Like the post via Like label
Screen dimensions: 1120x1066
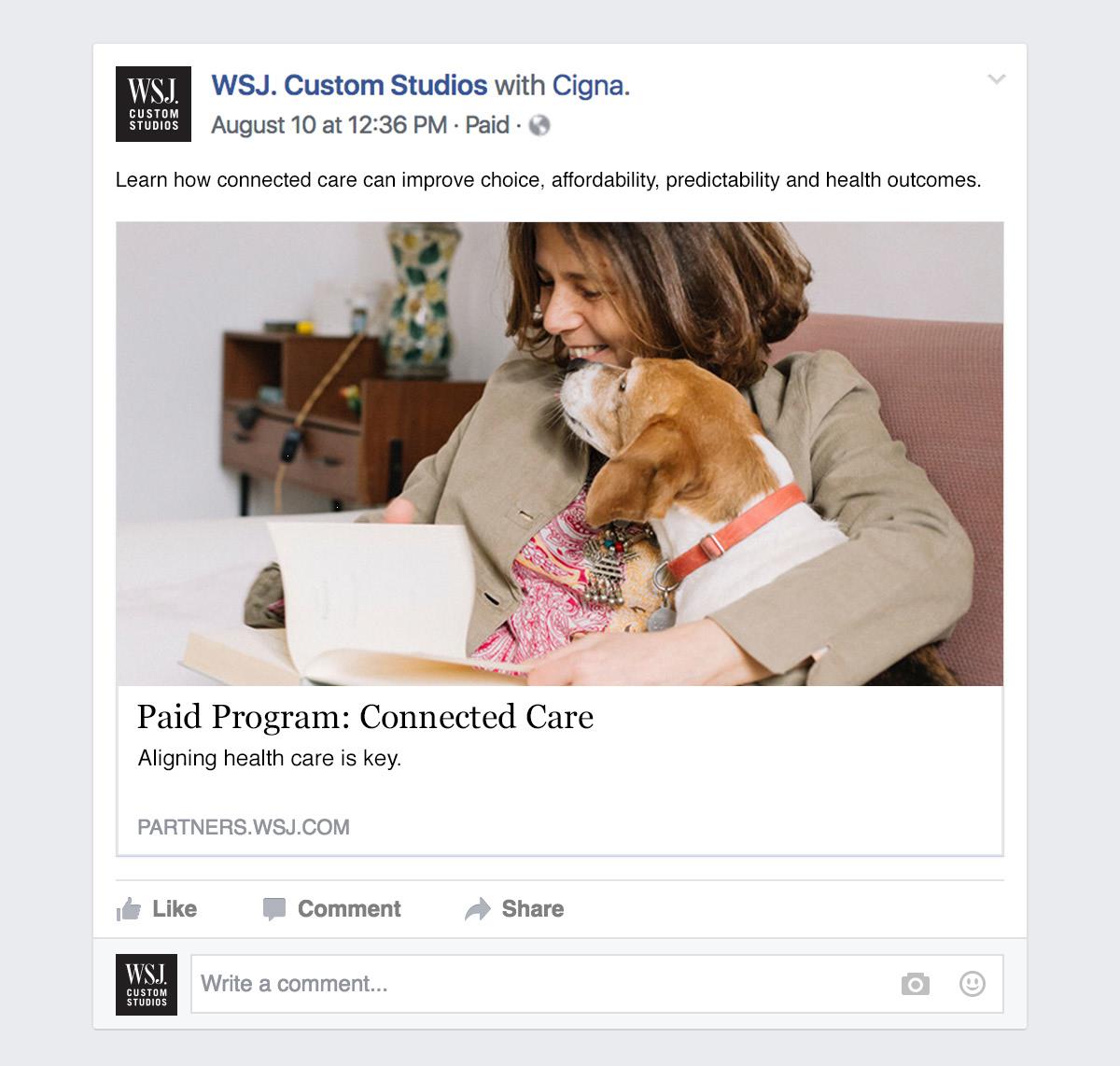coord(175,909)
